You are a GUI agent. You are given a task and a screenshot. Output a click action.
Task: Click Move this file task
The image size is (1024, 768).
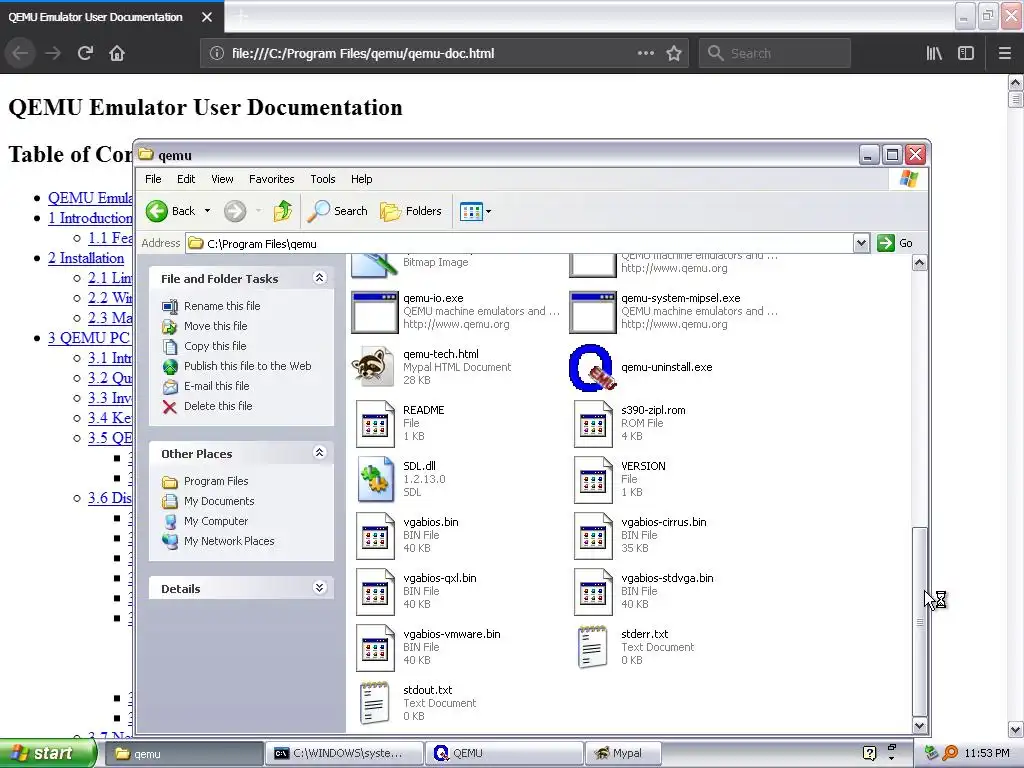pyautogui.click(x=215, y=326)
